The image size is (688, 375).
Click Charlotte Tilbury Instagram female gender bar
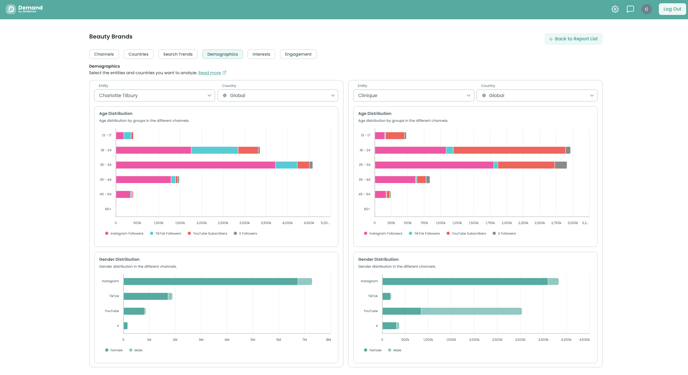pyautogui.click(x=211, y=282)
